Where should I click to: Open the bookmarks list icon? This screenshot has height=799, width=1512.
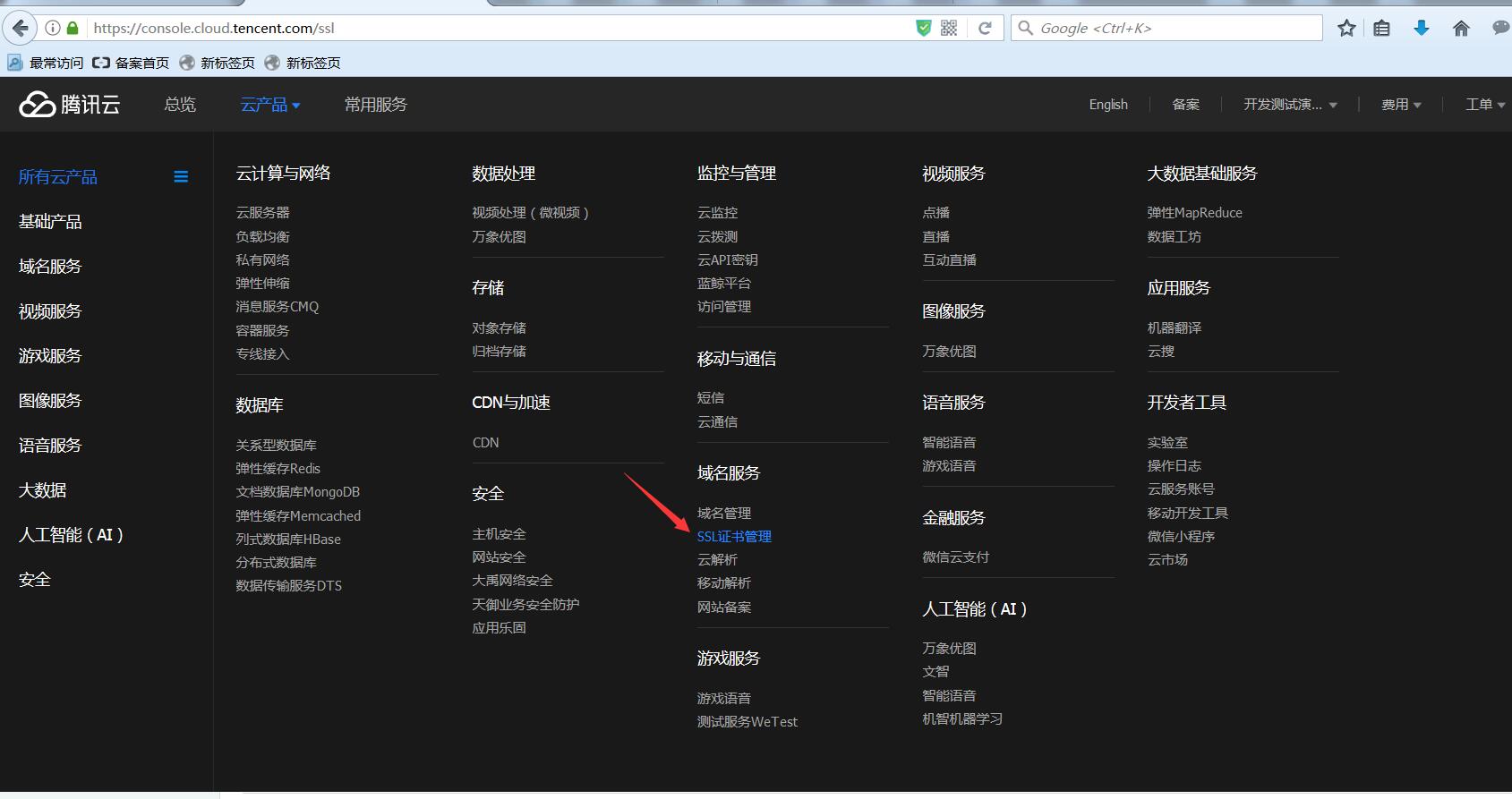pos(1382,28)
